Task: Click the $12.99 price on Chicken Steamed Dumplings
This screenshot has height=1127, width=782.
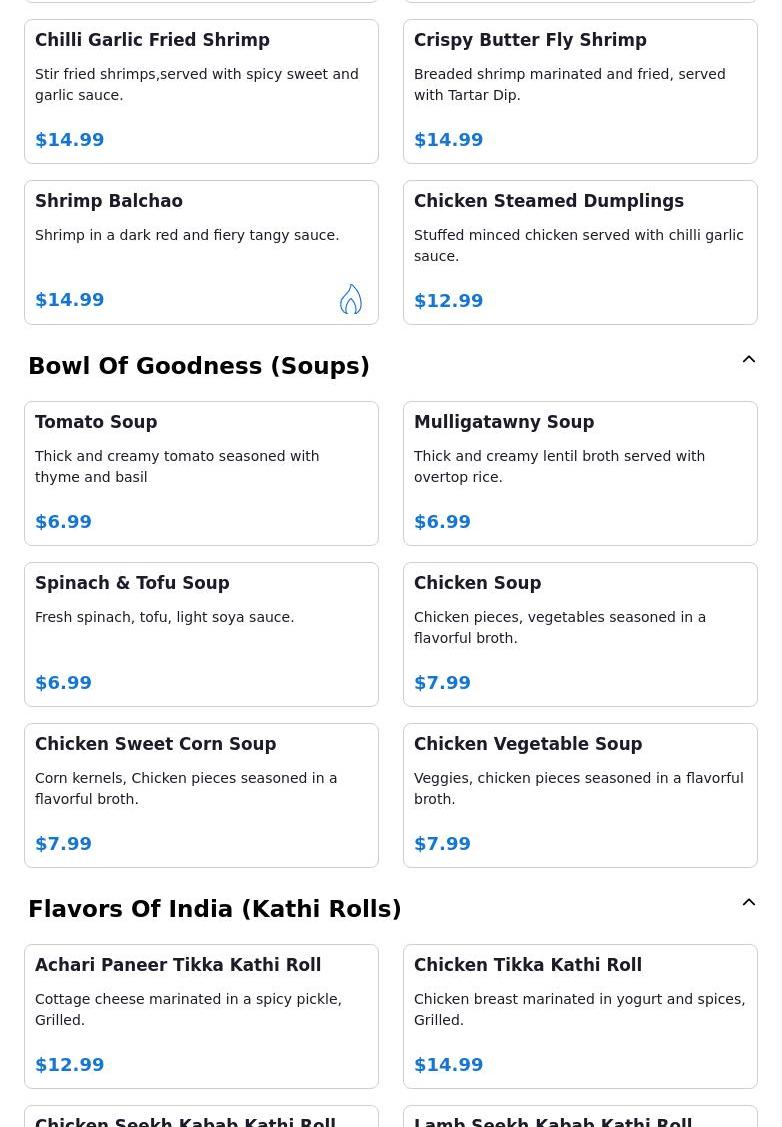Action: [x=448, y=301]
